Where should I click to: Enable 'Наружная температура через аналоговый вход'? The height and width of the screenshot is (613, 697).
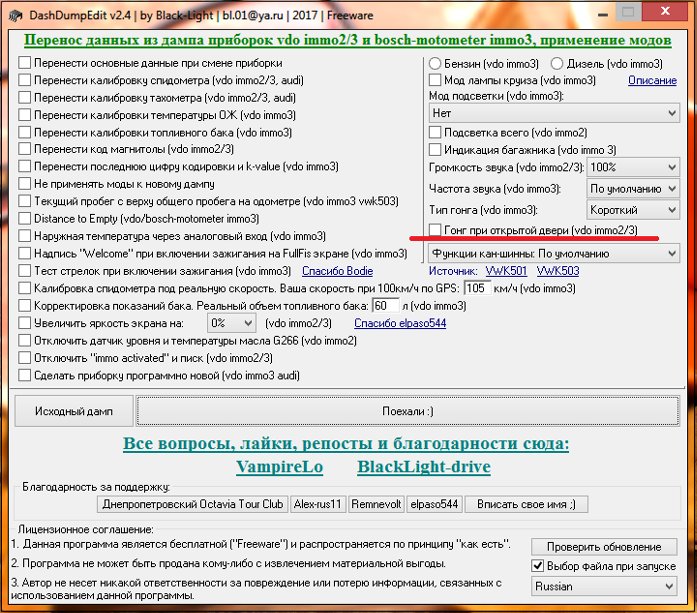click(x=24, y=236)
